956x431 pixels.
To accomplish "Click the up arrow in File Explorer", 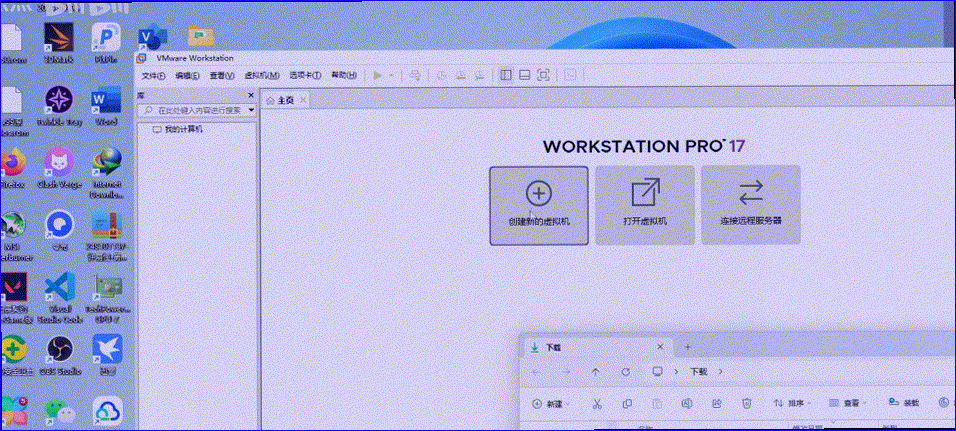I will (x=596, y=372).
